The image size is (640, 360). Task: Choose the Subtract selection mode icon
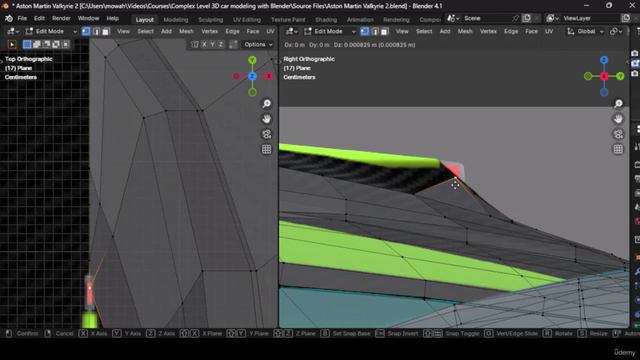click(x=46, y=44)
